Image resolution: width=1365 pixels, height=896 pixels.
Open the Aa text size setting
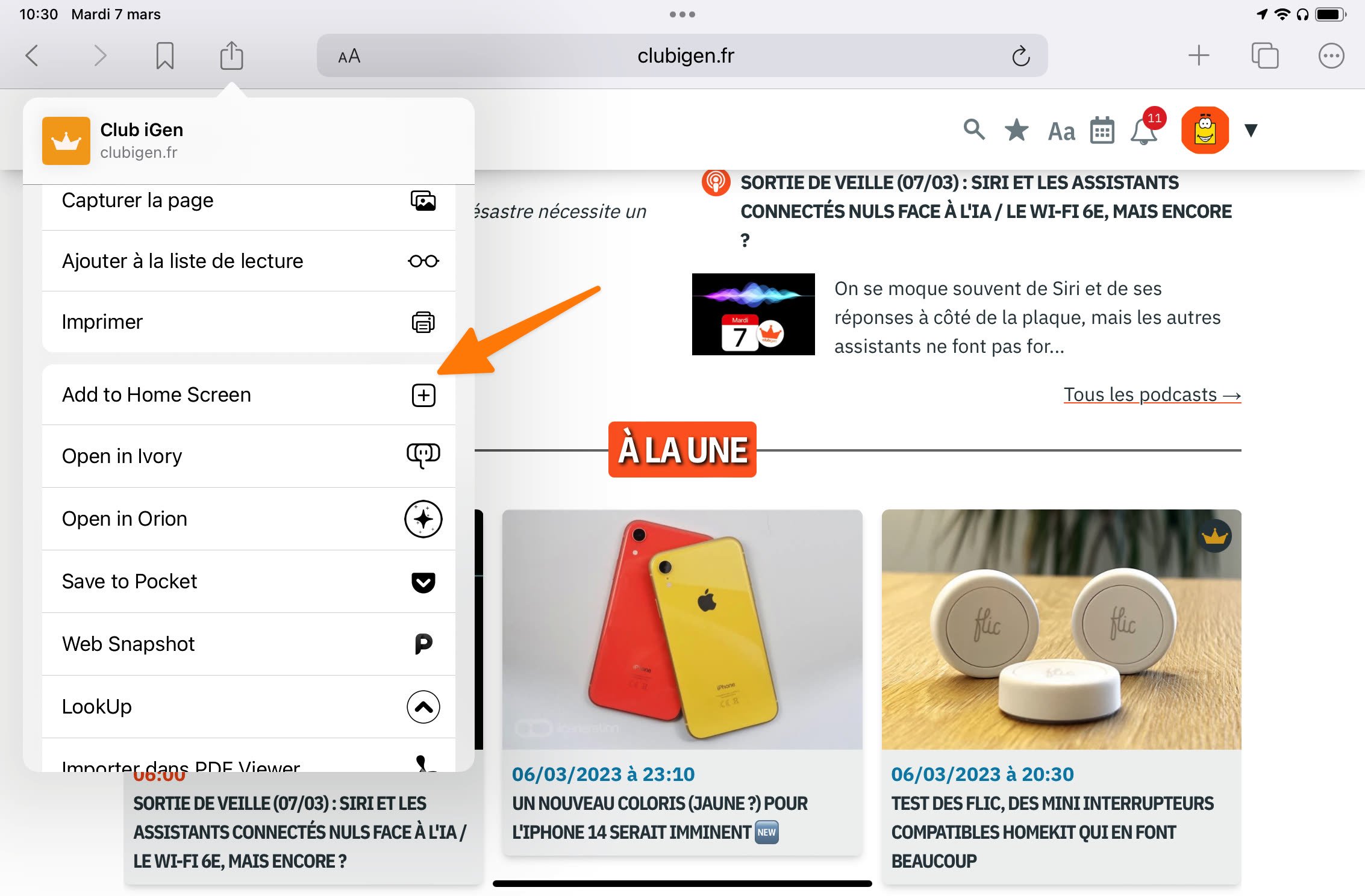point(1061,131)
